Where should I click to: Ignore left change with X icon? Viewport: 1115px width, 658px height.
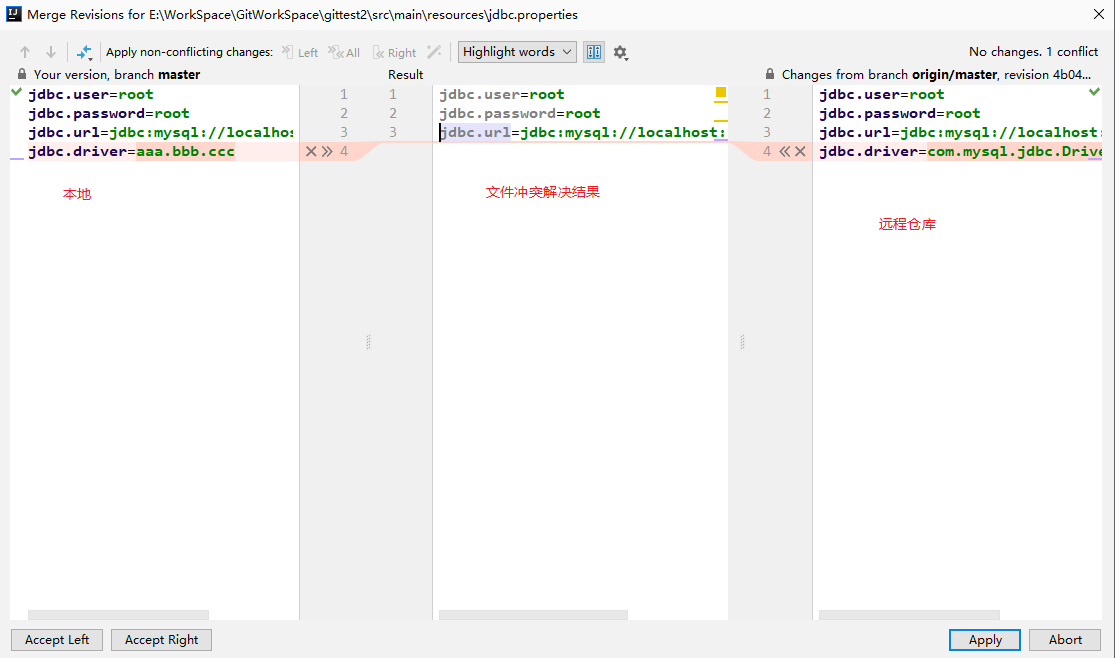coord(311,151)
